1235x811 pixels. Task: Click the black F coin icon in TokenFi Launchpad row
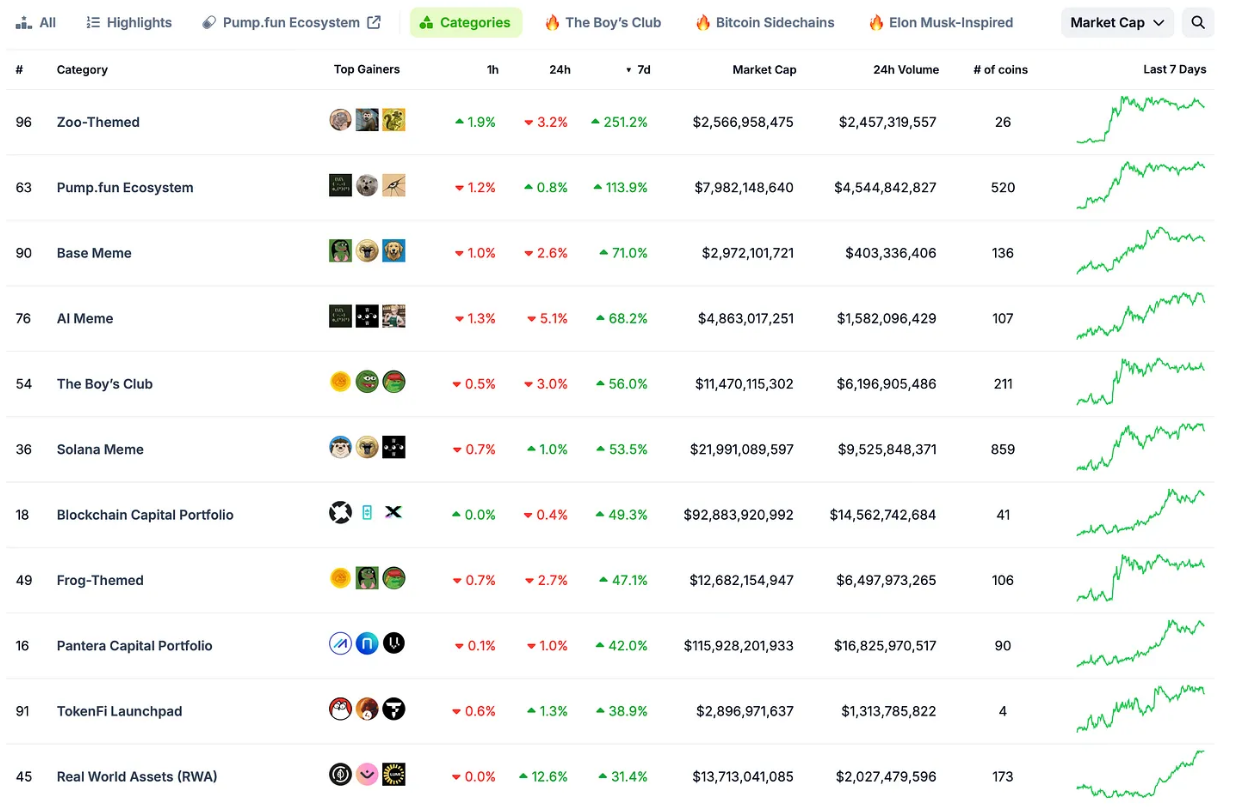point(393,709)
